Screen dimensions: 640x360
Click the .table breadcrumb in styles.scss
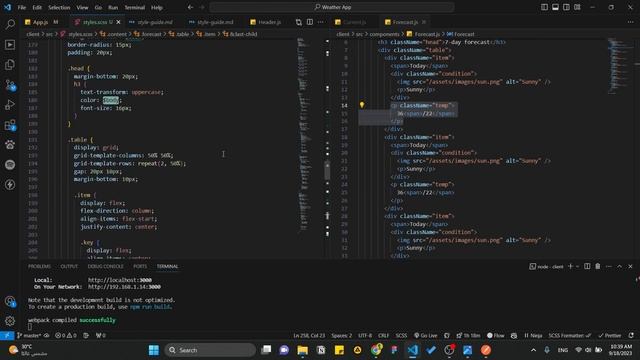point(179,34)
